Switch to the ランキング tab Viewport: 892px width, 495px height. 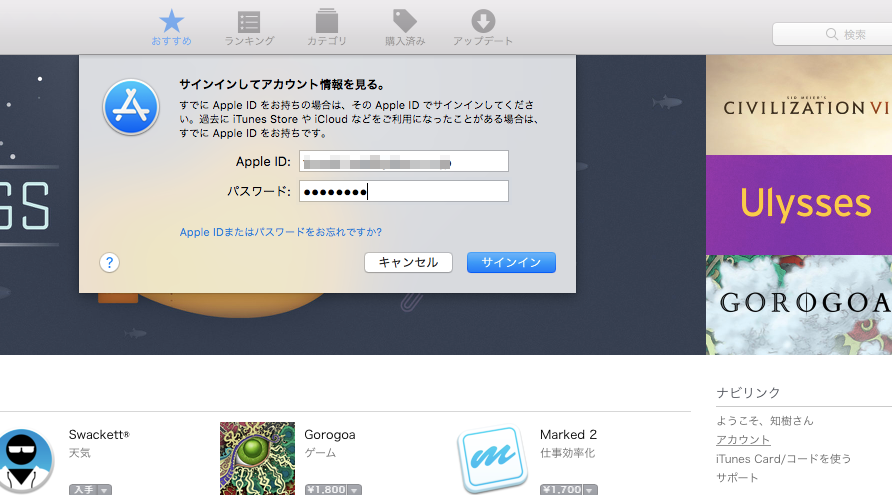pyautogui.click(x=249, y=28)
